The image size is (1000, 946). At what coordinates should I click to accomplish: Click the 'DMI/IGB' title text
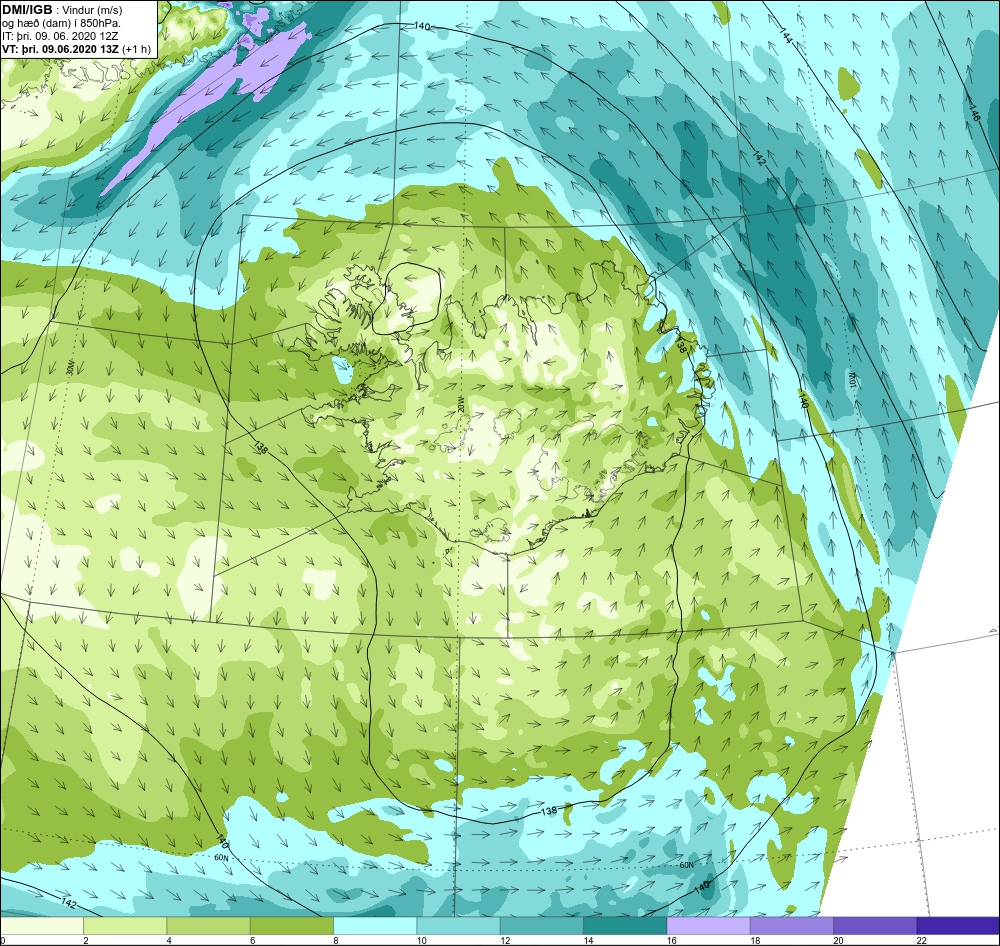pyautogui.click(x=27, y=10)
